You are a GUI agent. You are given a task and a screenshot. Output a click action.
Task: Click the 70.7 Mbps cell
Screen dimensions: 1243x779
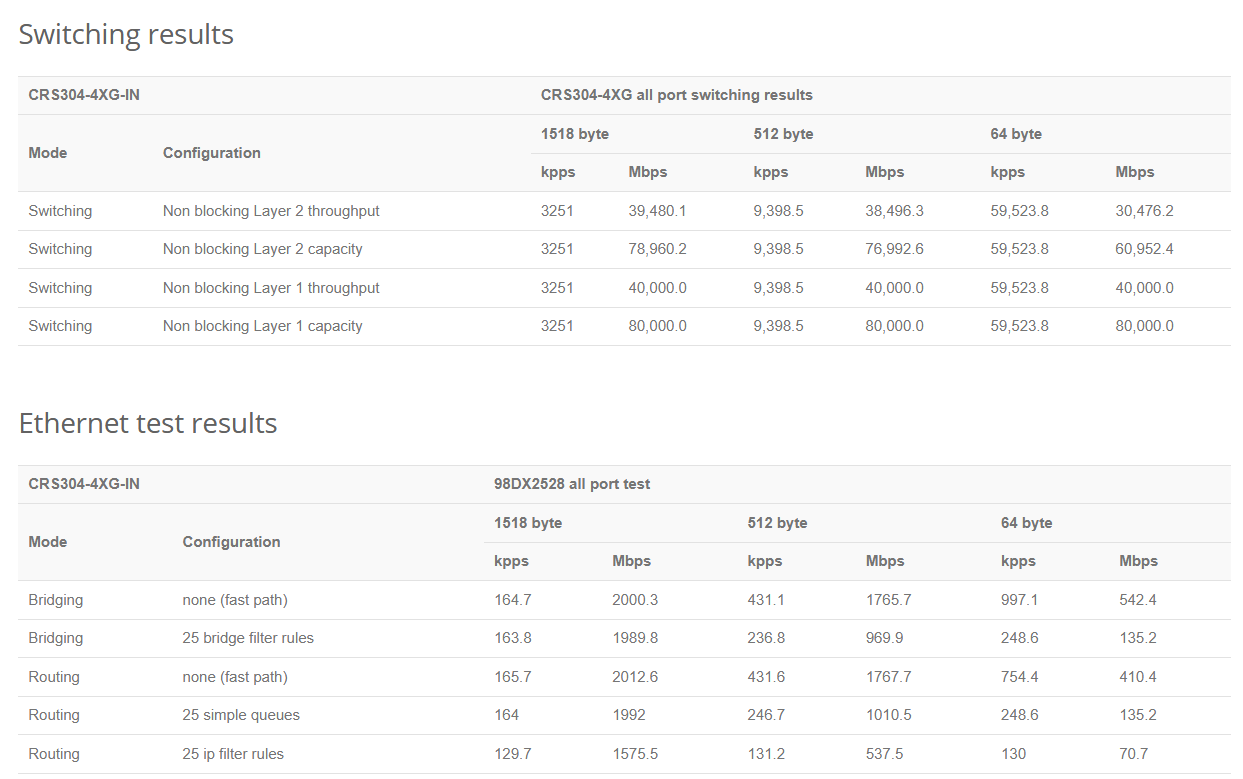pos(1134,755)
